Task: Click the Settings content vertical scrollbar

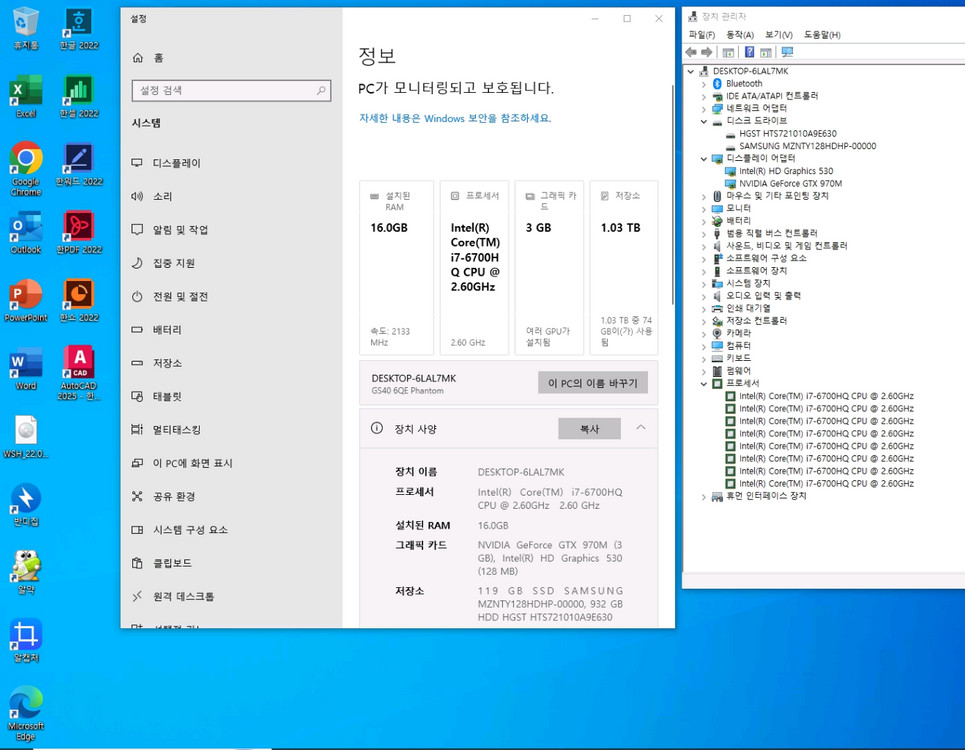Action: pyautogui.click(x=672, y=195)
